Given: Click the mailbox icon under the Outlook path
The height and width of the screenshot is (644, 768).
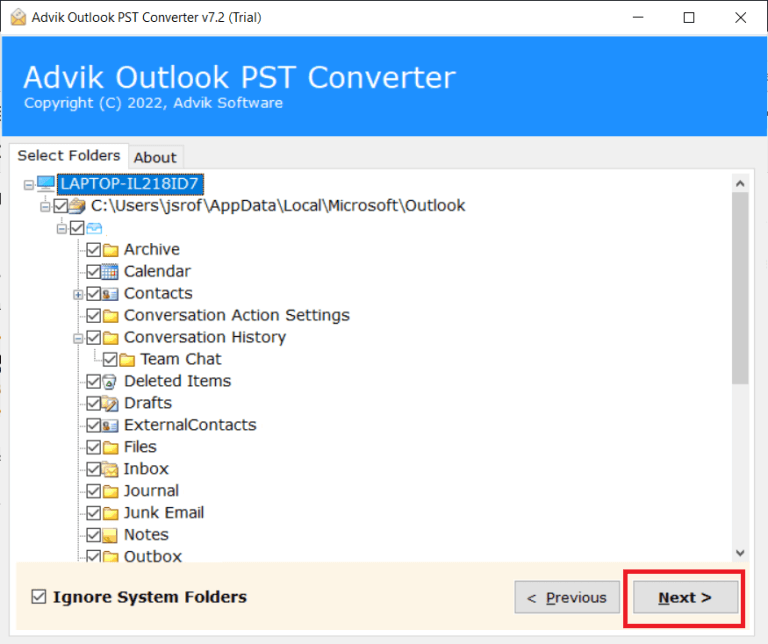Looking at the screenshot, I should [x=94, y=228].
